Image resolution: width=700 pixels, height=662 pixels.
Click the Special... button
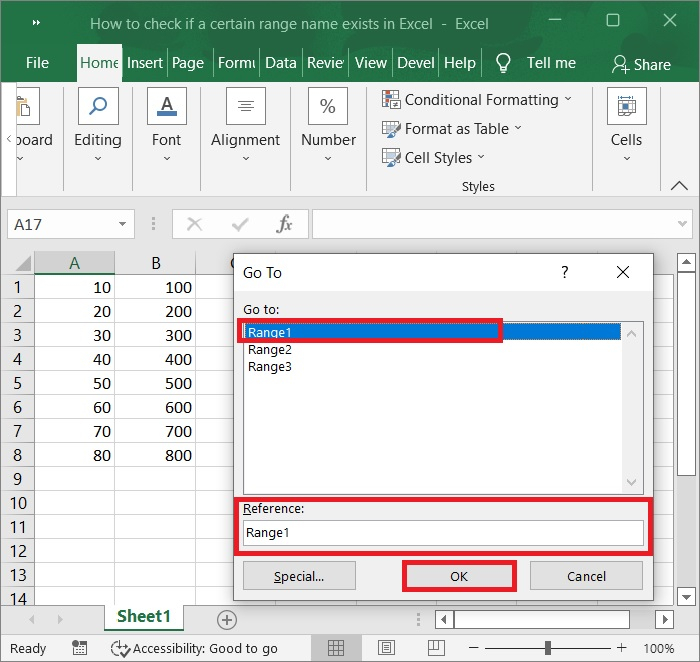[x=298, y=576]
